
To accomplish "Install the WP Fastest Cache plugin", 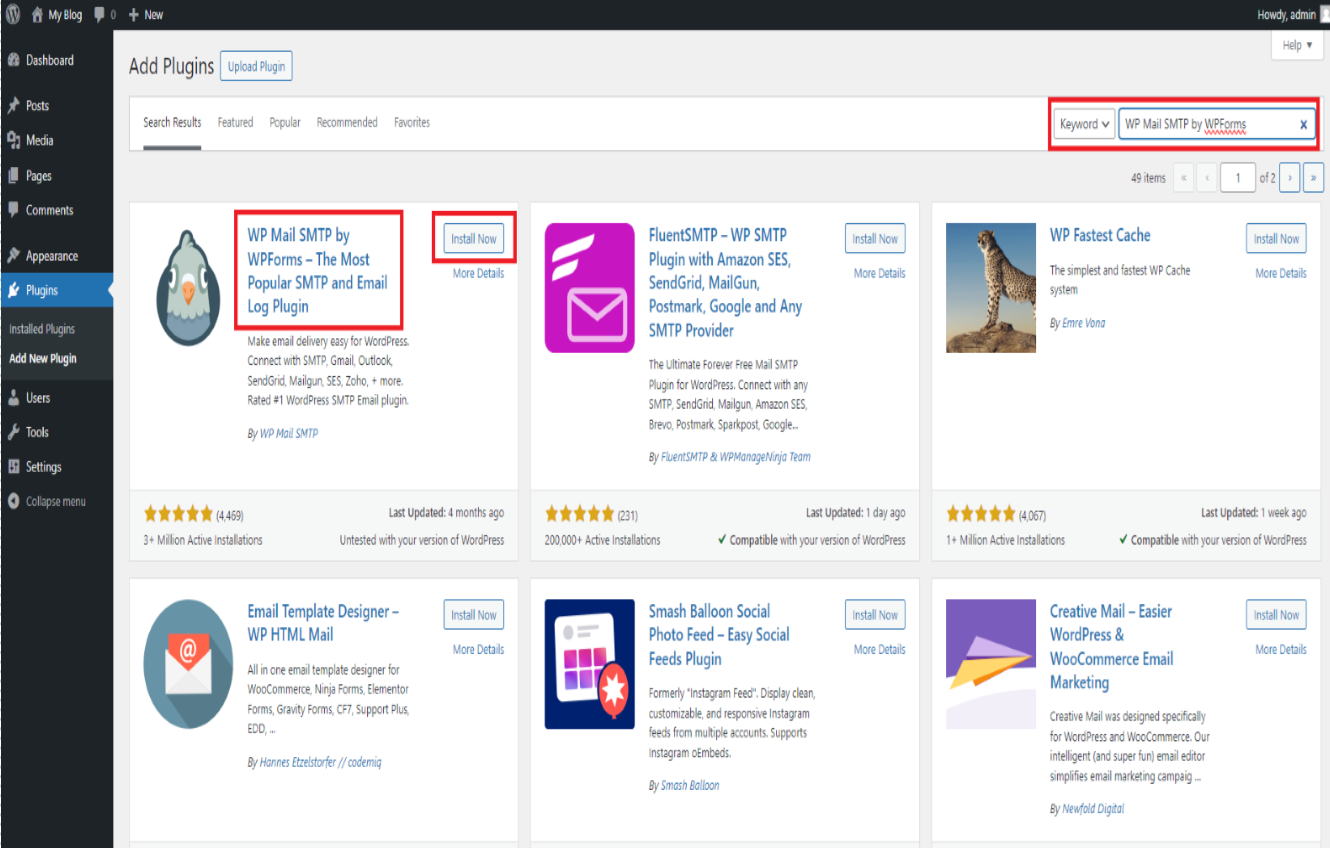I will pos(1276,239).
